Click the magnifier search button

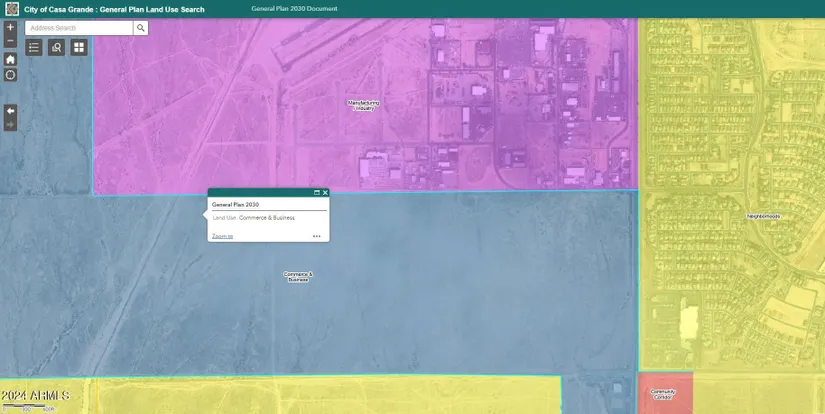(x=141, y=28)
